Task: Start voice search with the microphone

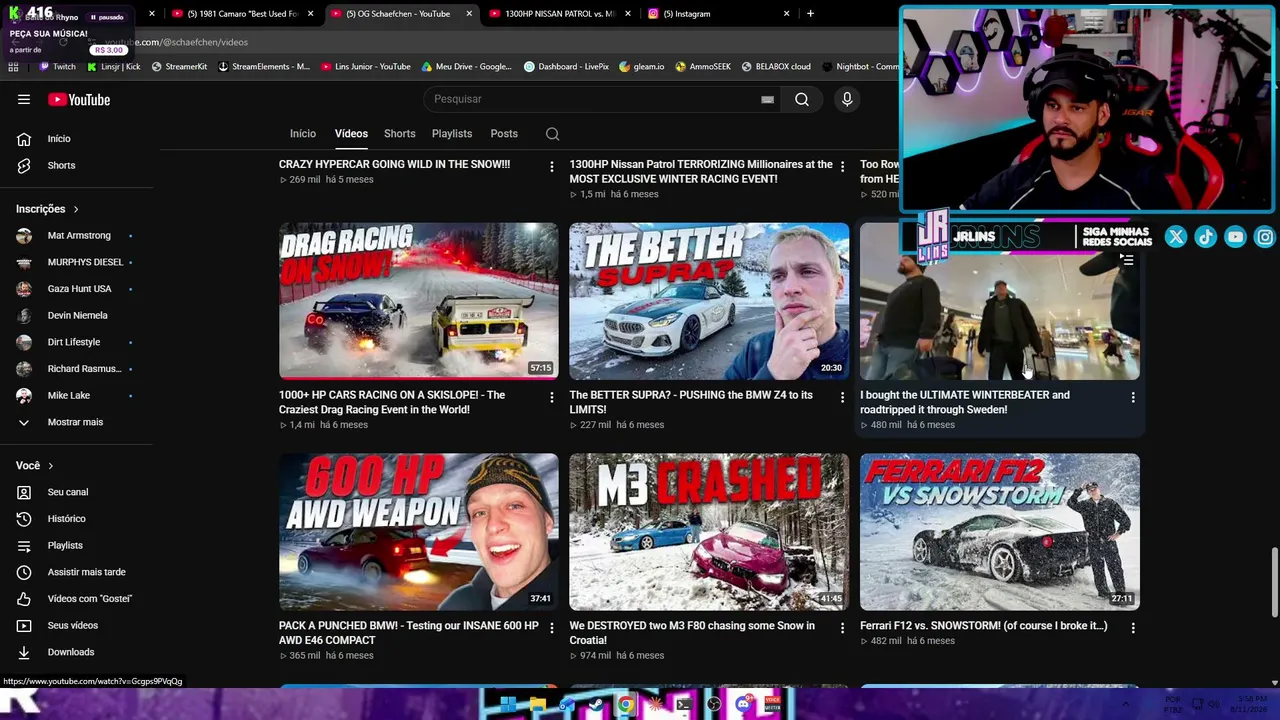Action: coord(847,99)
